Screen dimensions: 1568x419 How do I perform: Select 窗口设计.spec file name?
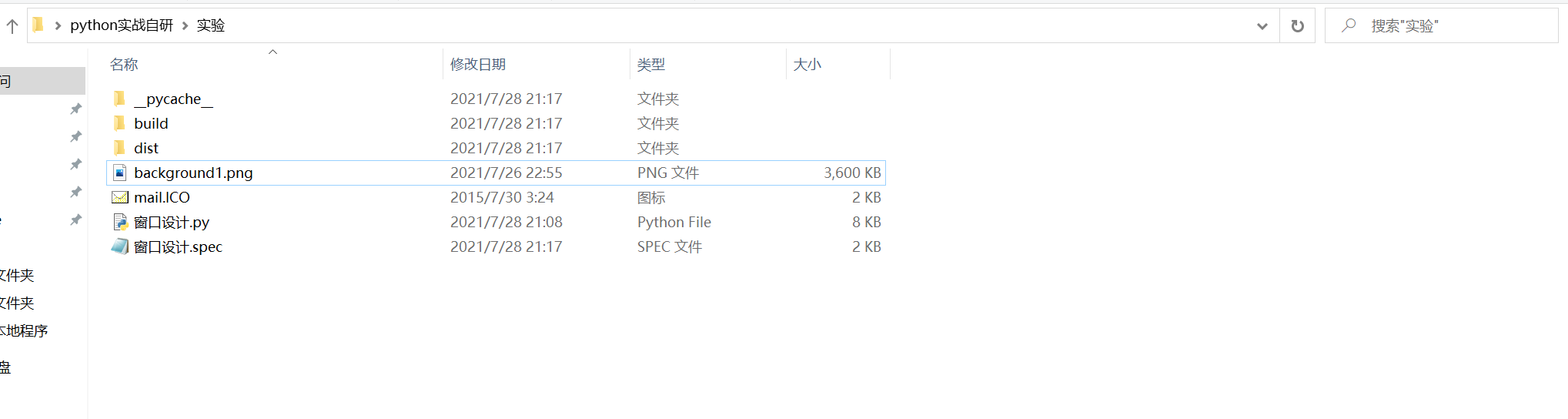coord(178,246)
